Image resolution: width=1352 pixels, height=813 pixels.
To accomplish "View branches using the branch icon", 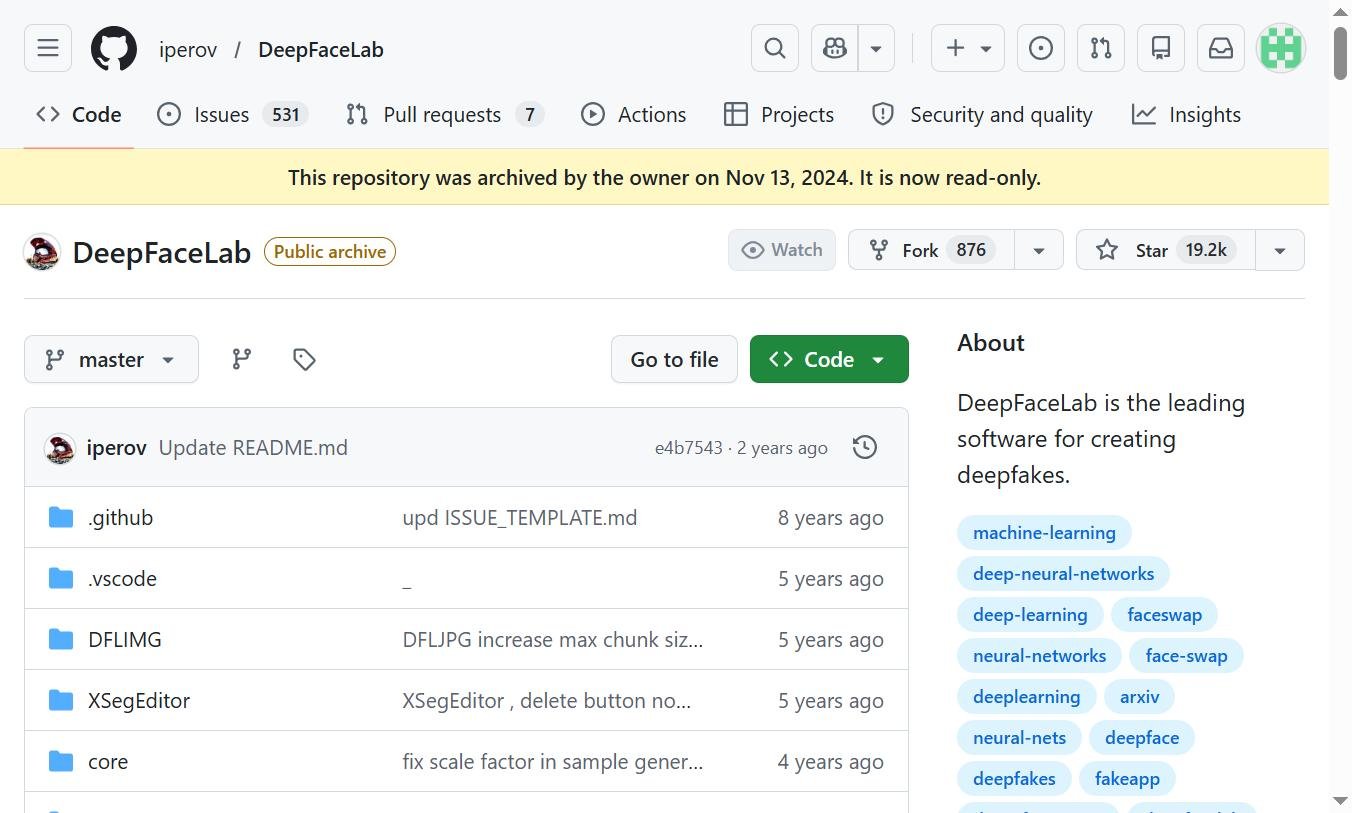I will tap(242, 359).
